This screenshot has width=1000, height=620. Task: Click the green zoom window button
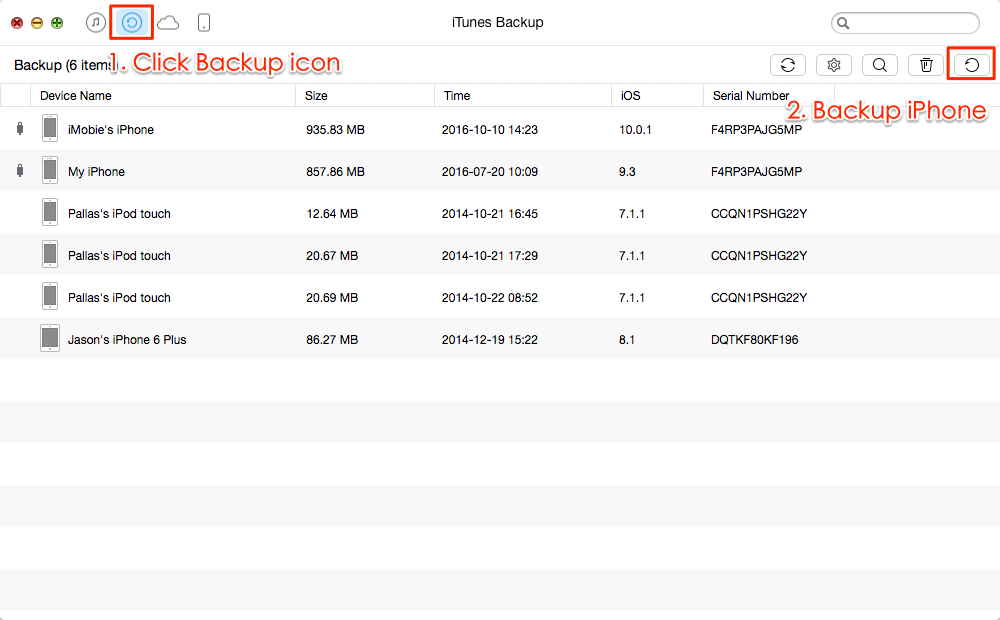57,23
